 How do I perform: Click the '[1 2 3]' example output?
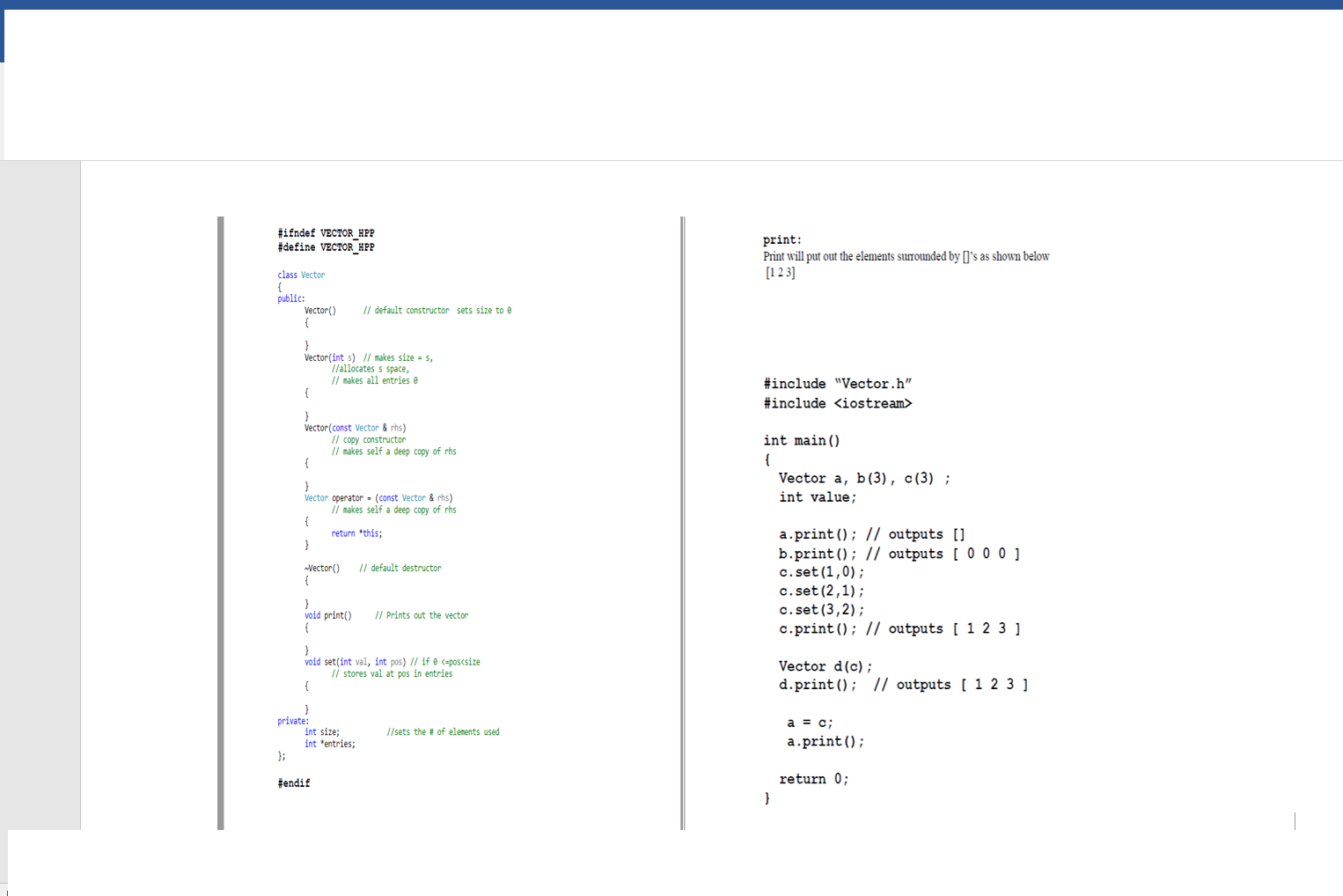(x=781, y=273)
